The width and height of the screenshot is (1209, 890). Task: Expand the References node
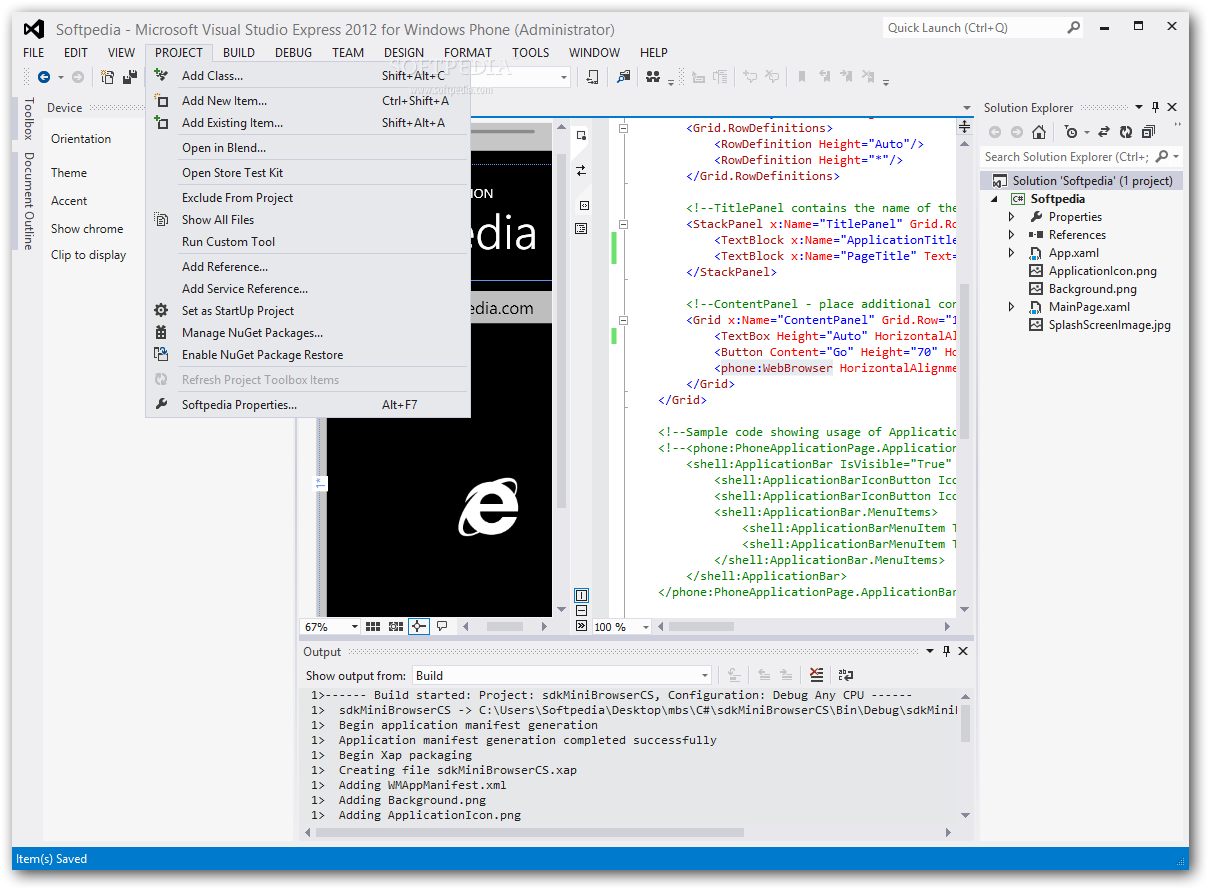(x=1011, y=235)
